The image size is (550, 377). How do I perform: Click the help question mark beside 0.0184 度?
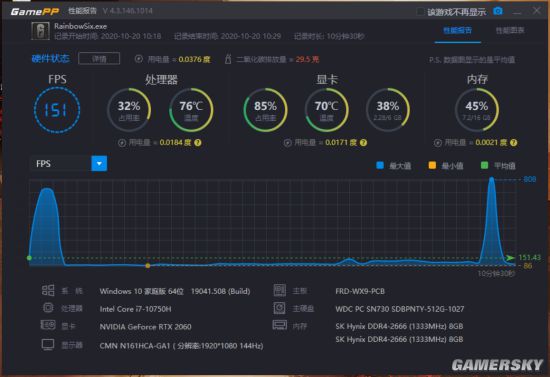click(x=198, y=143)
